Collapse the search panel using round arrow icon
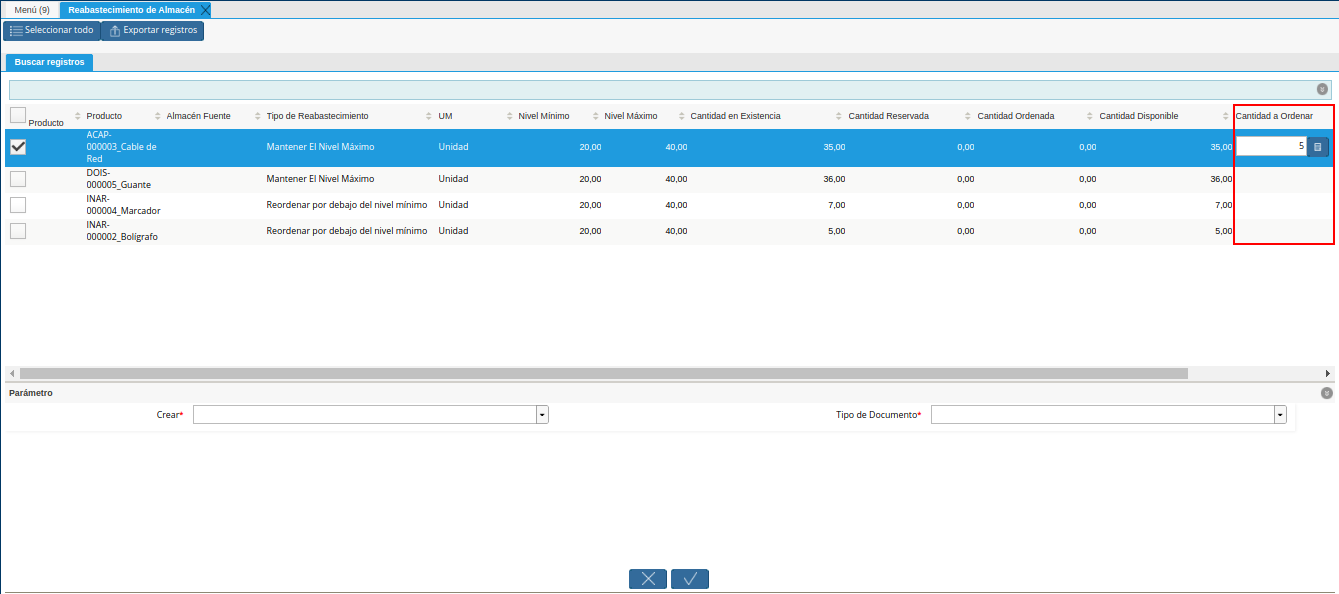The image size is (1339, 594). [1322, 89]
